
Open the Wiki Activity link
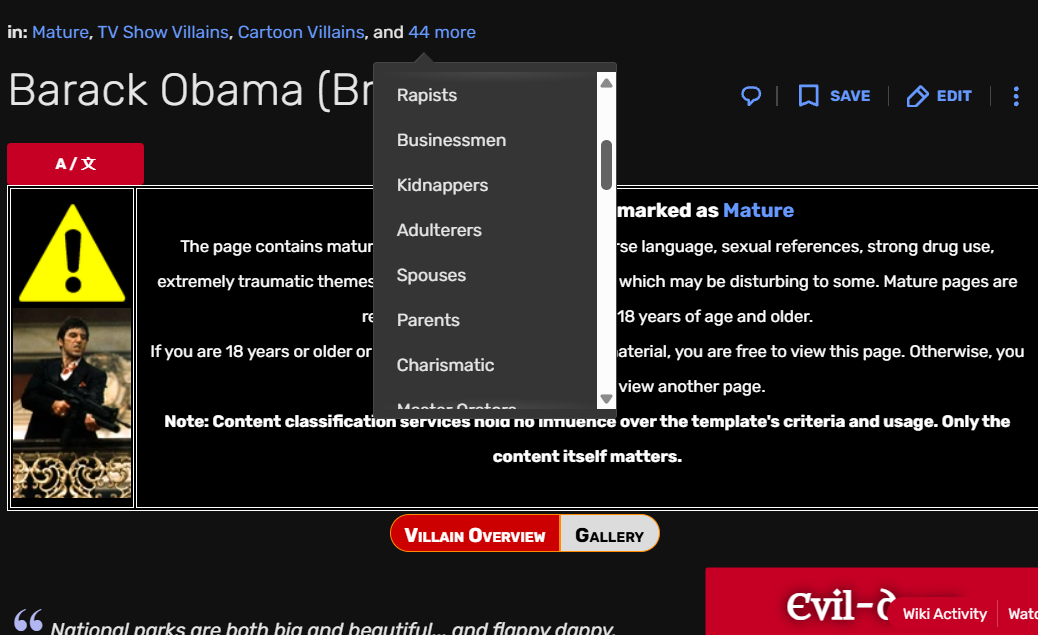pos(945,614)
